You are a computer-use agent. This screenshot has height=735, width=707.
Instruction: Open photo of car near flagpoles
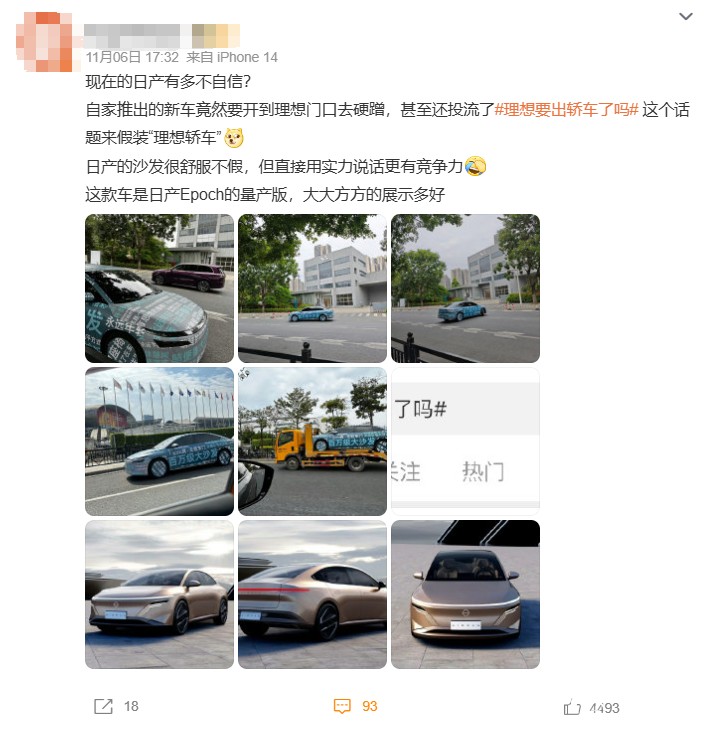159,442
